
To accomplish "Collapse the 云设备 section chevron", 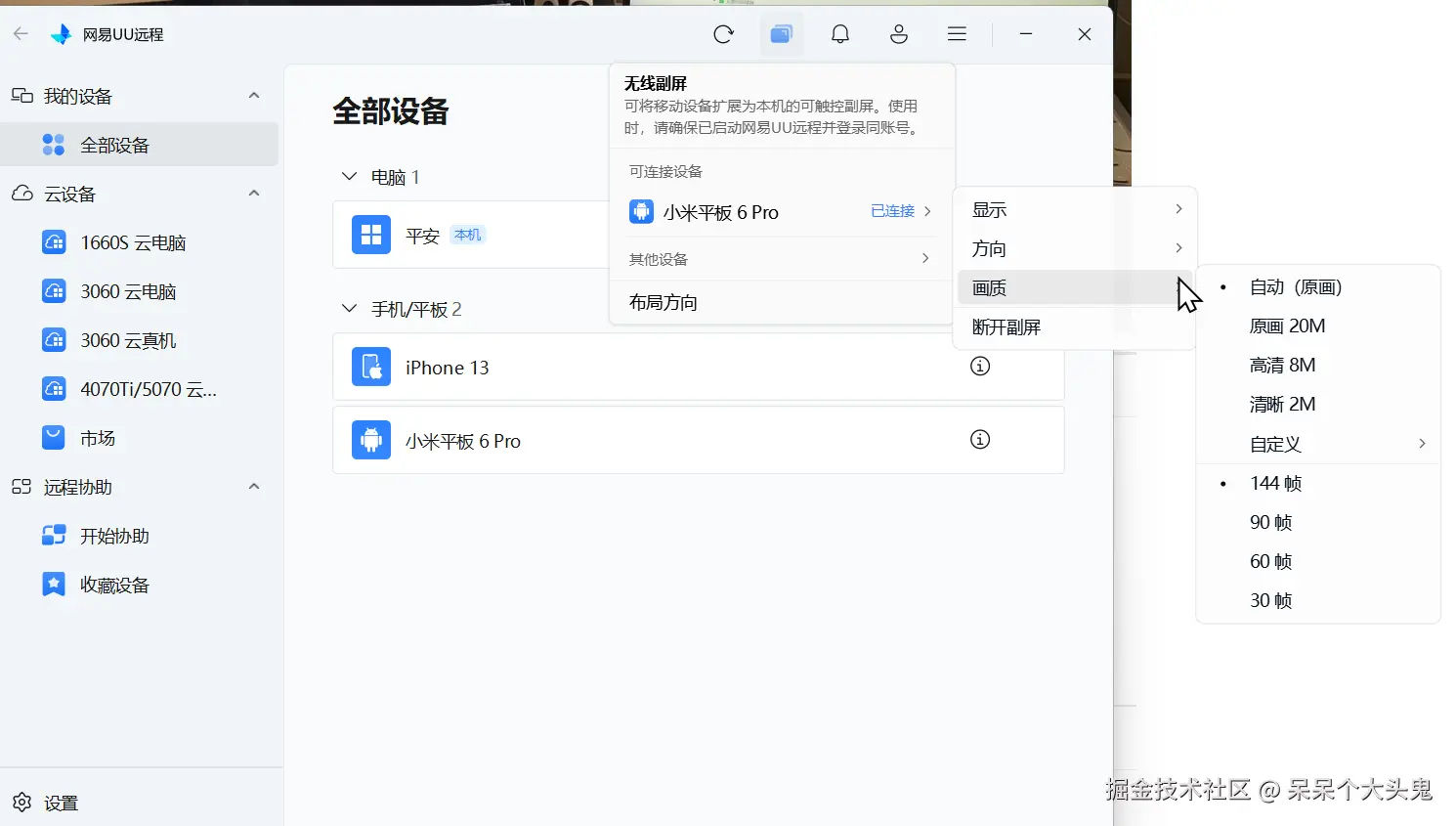I will pyautogui.click(x=254, y=194).
